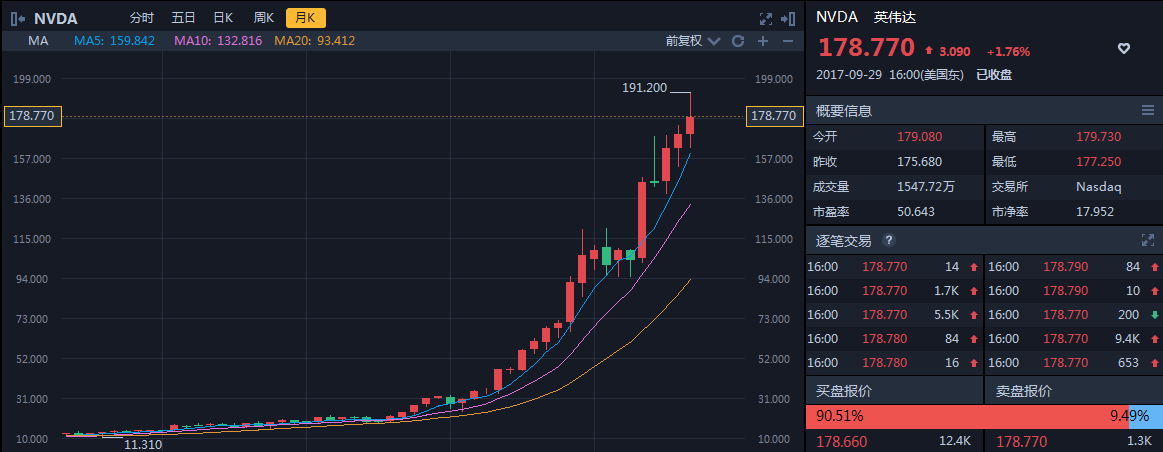Image resolution: width=1163 pixels, height=452 pixels.
Task: Add NVDA to favorites heart icon
Action: pos(1123,48)
